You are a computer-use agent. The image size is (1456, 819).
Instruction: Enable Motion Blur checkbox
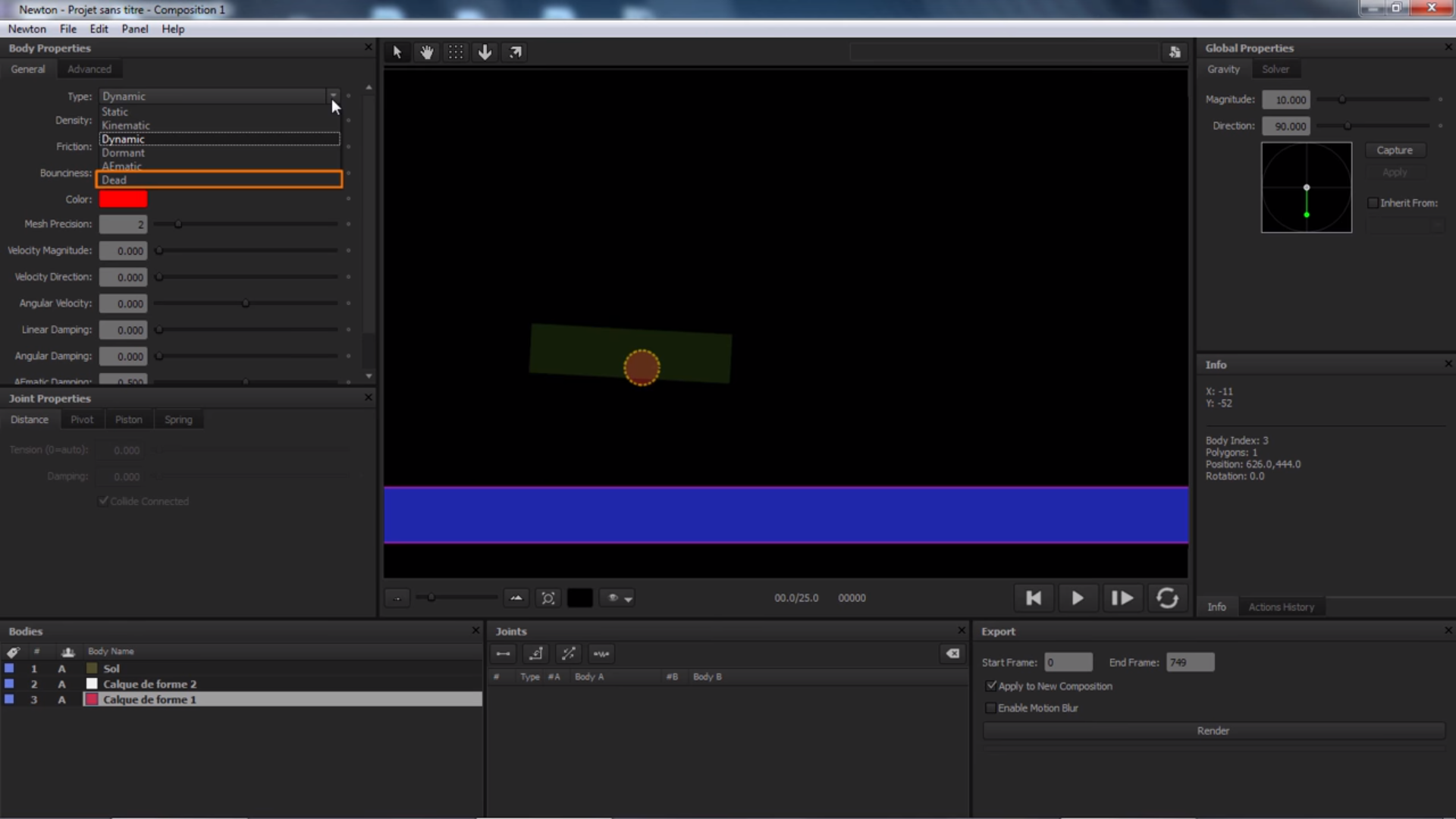point(990,708)
